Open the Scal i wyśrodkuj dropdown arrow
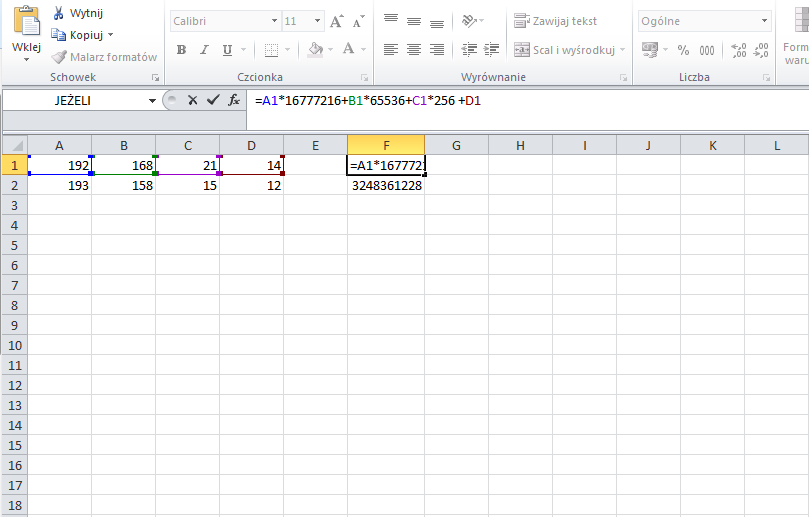Image resolution: width=809 pixels, height=517 pixels. [x=622, y=50]
